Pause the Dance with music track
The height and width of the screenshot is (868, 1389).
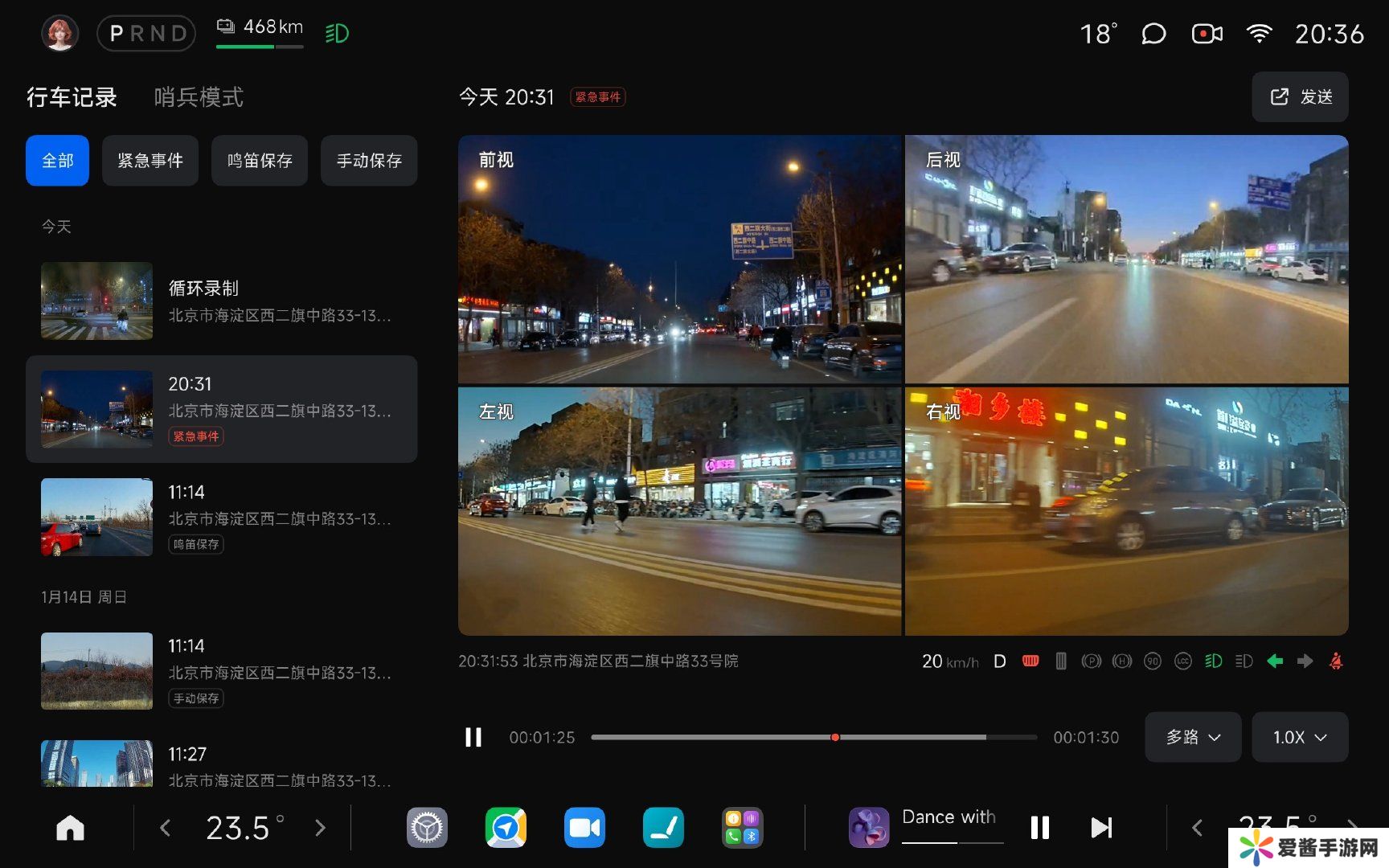[x=1039, y=827]
